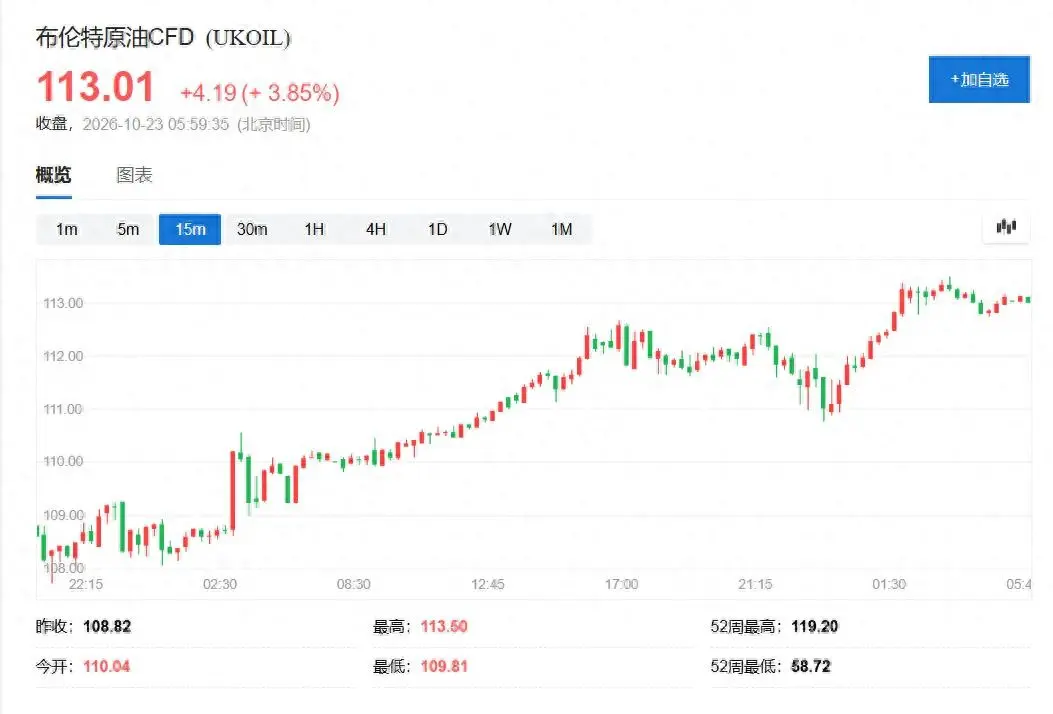Click the current price 113.01
This screenshot has width=1053, height=714.
coord(95,87)
